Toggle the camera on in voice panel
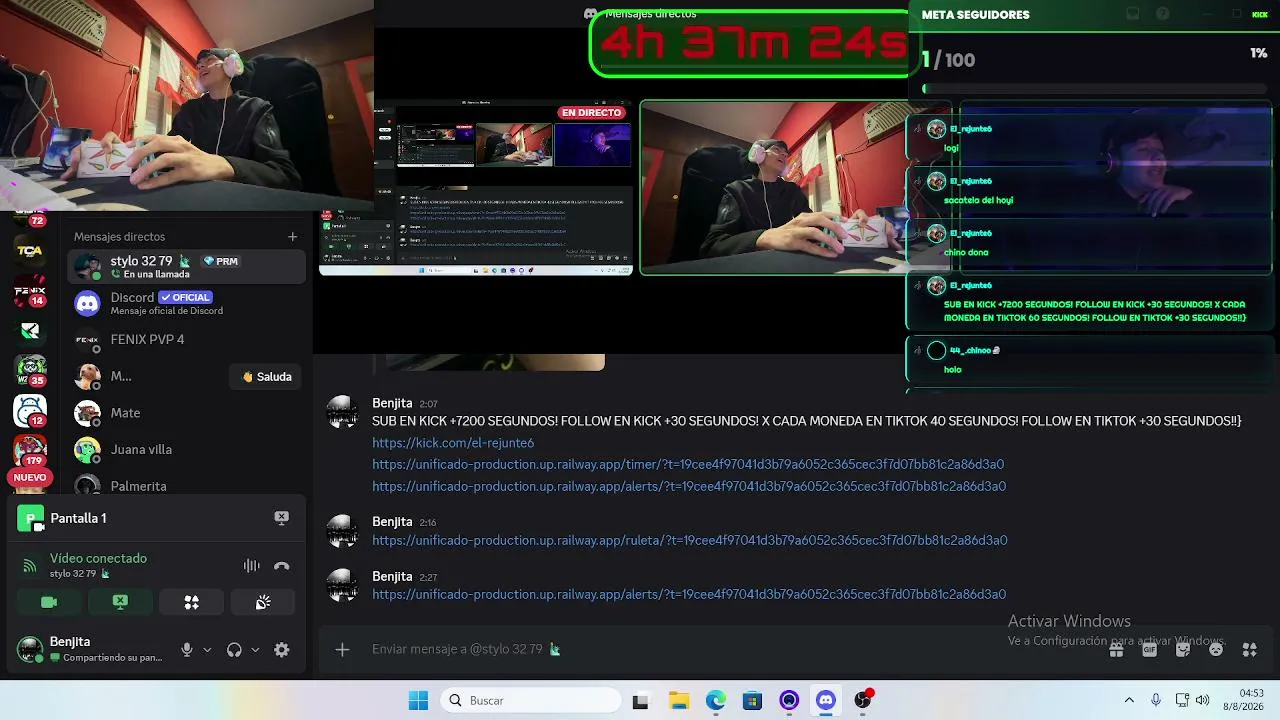This screenshot has width=1280, height=720. (48, 602)
